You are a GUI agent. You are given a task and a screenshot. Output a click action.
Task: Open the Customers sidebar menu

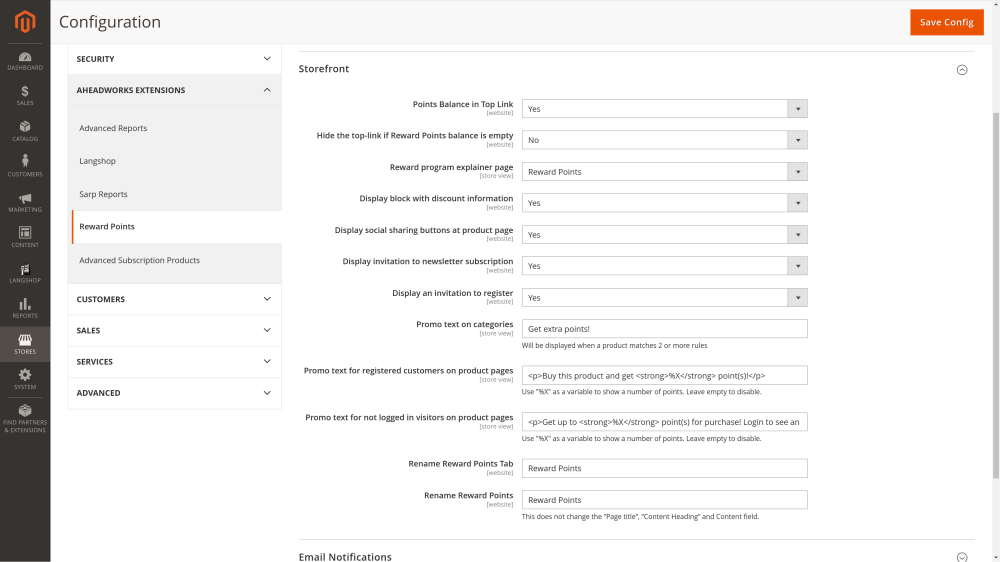(x=25, y=166)
